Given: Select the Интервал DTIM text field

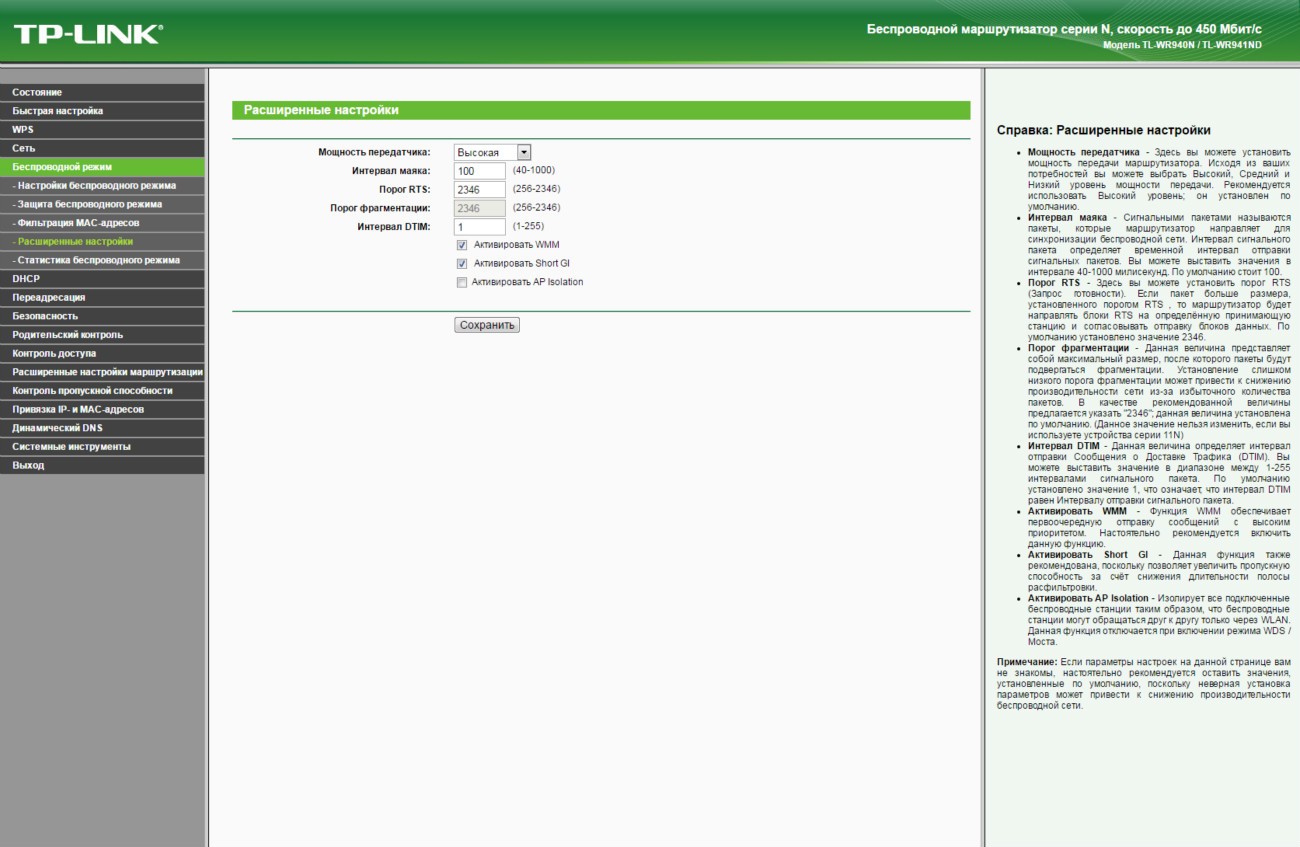Looking at the screenshot, I should pos(479,227).
